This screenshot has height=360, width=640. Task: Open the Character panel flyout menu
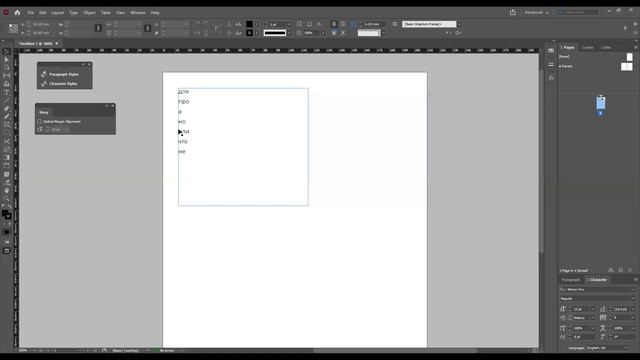coord(636,280)
